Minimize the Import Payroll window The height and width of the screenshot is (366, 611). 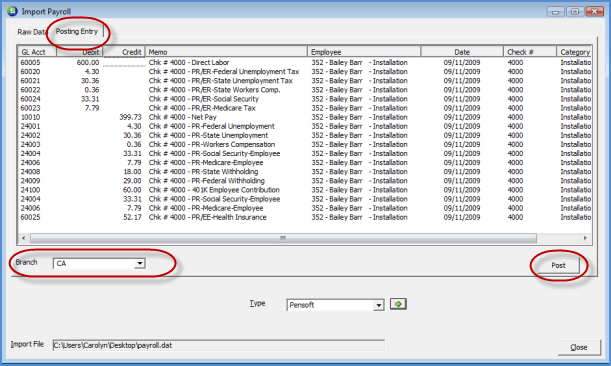coord(555,12)
